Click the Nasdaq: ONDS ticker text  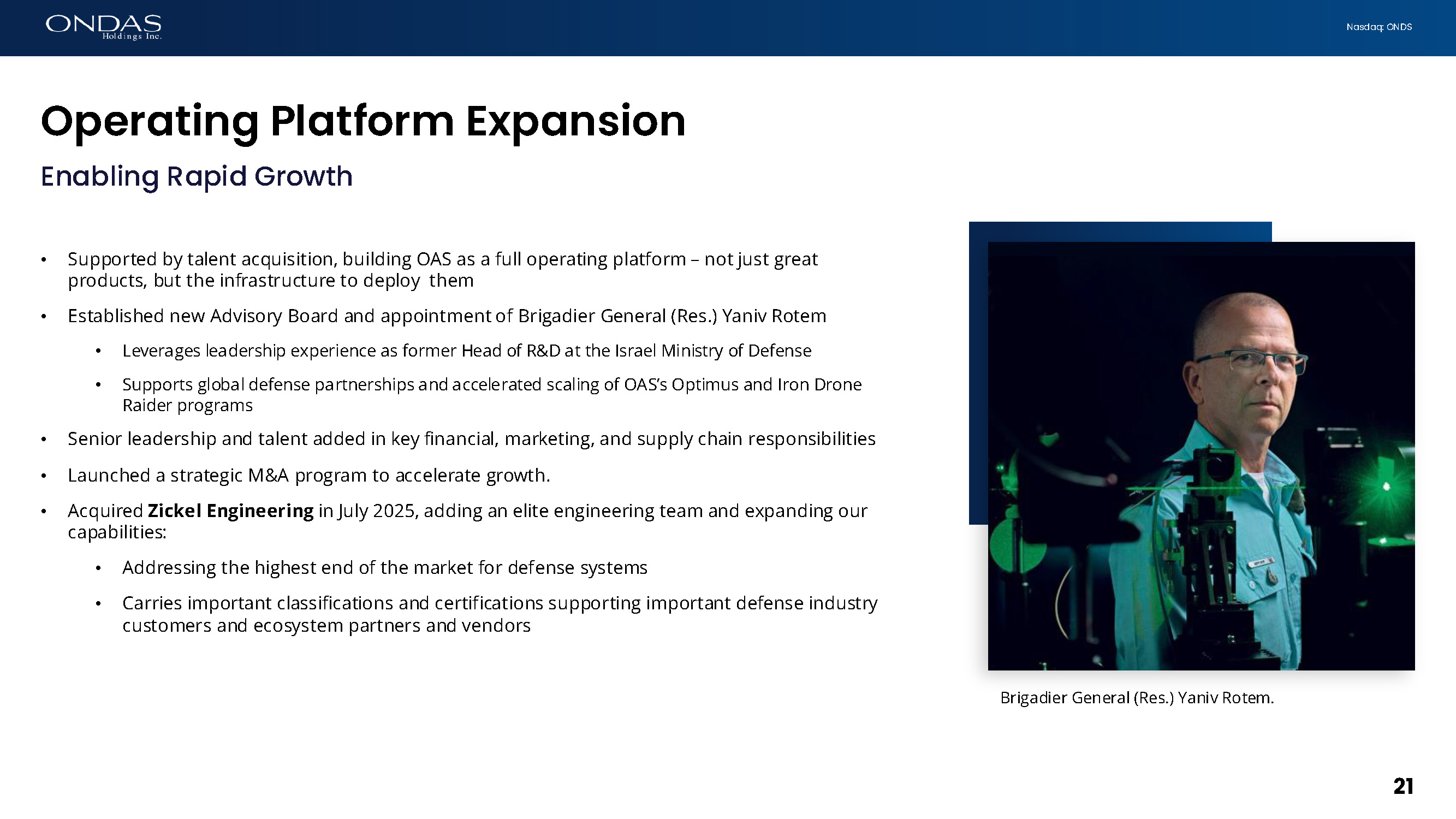pos(1378,27)
